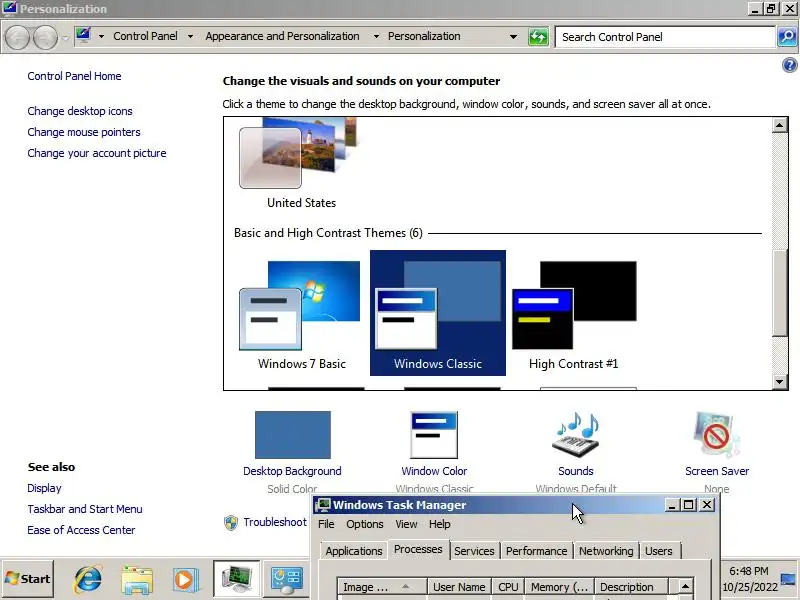Launch Internet Explorer from taskbar
Image resolution: width=800 pixels, height=600 pixels.
[x=88, y=579]
